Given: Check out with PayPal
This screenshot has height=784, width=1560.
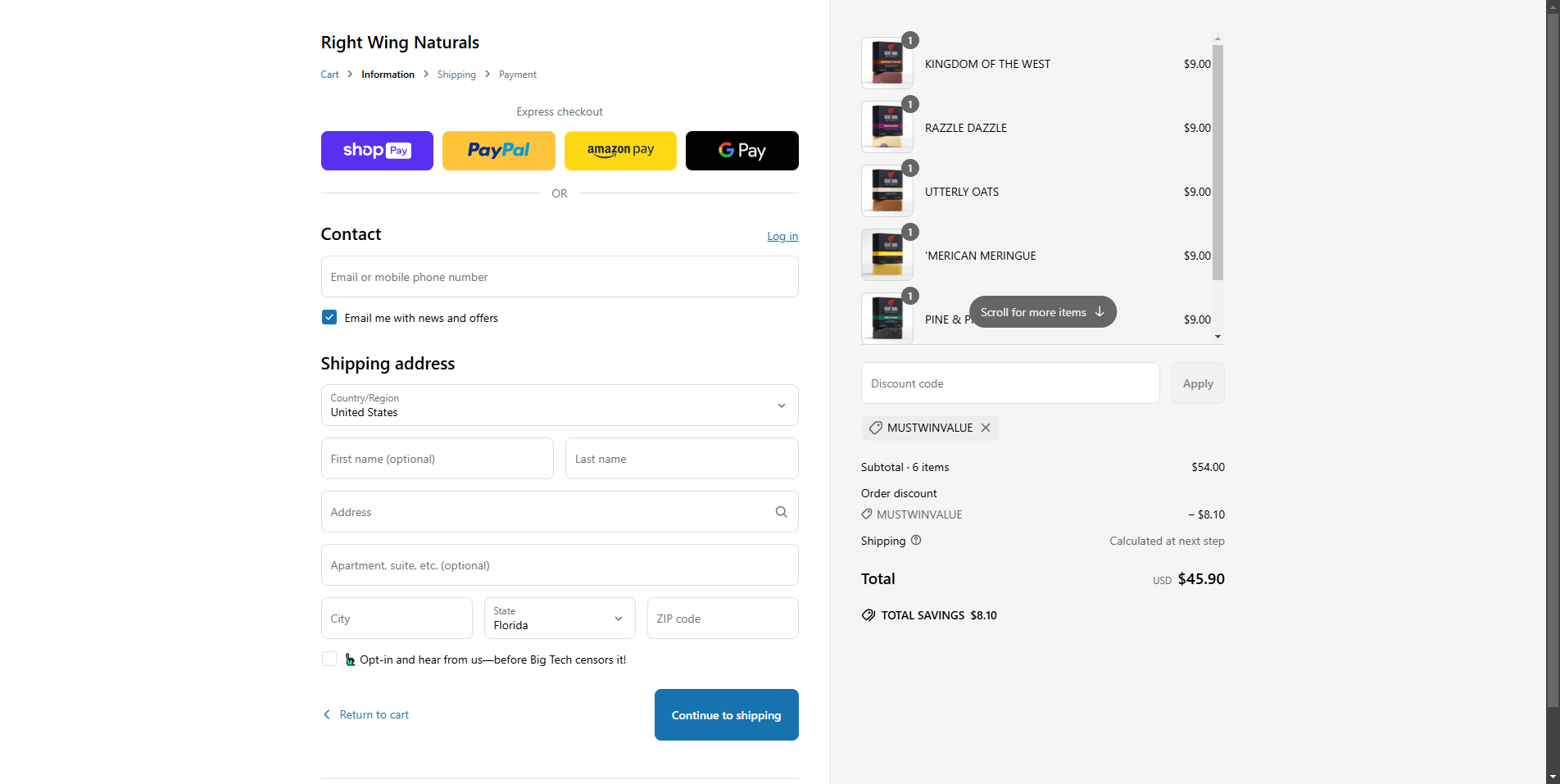Looking at the screenshot, I should pos(498,151).
